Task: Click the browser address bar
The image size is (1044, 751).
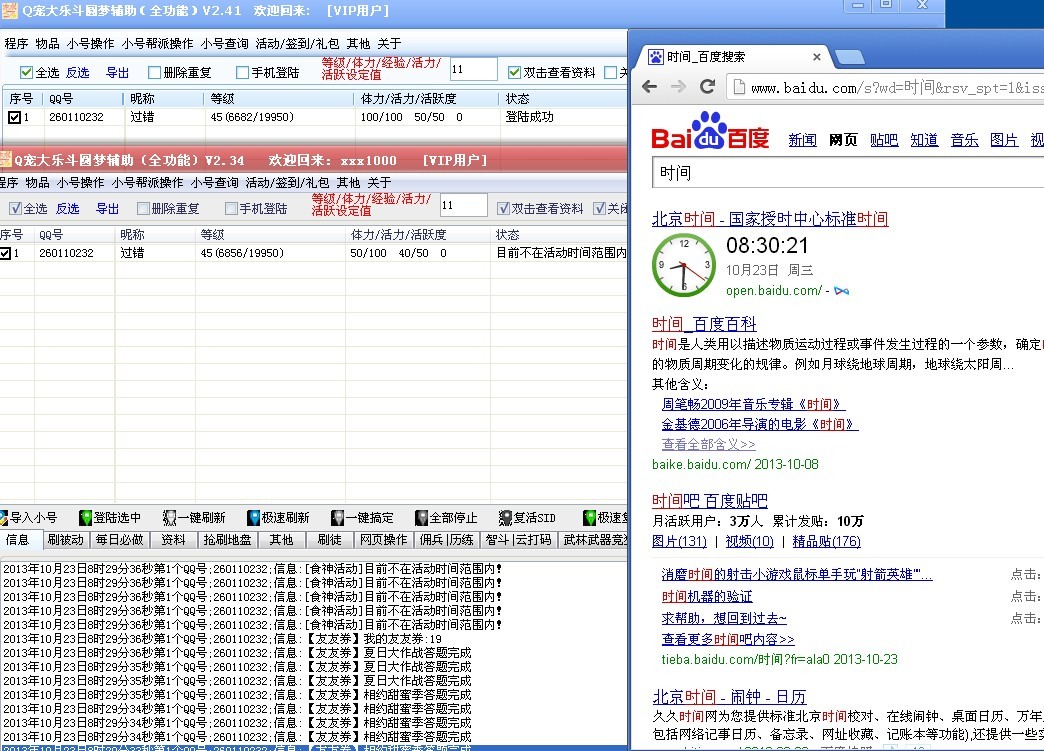Action: click(890, 88)
